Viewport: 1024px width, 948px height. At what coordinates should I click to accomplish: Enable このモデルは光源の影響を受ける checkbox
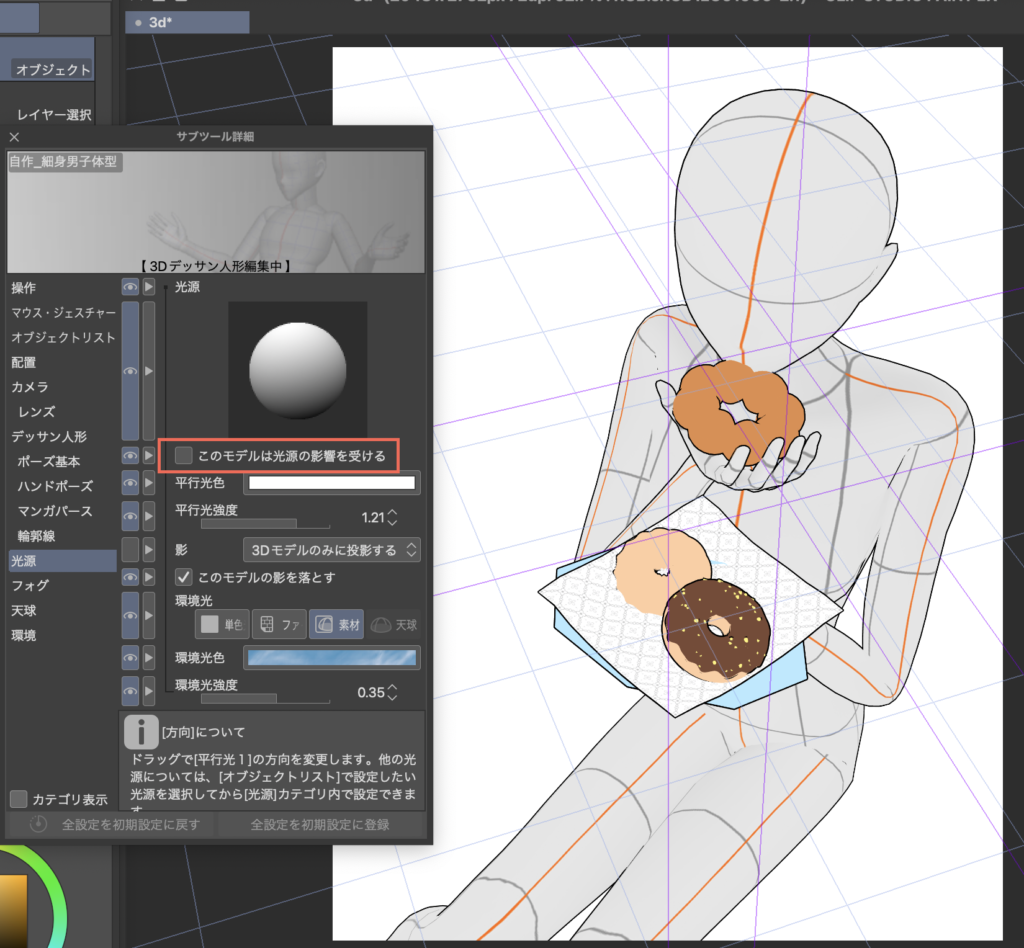click(x=184, y=456)
